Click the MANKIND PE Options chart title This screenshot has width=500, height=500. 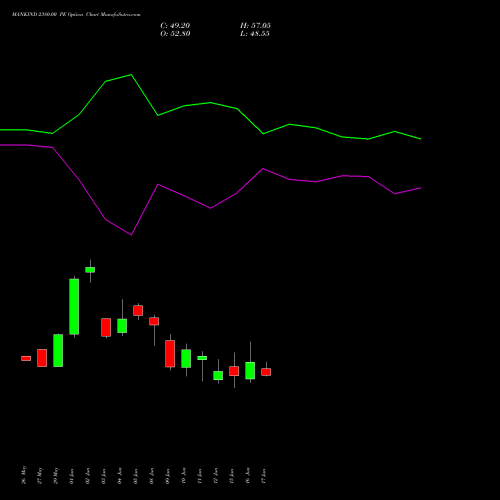(76, 15)
